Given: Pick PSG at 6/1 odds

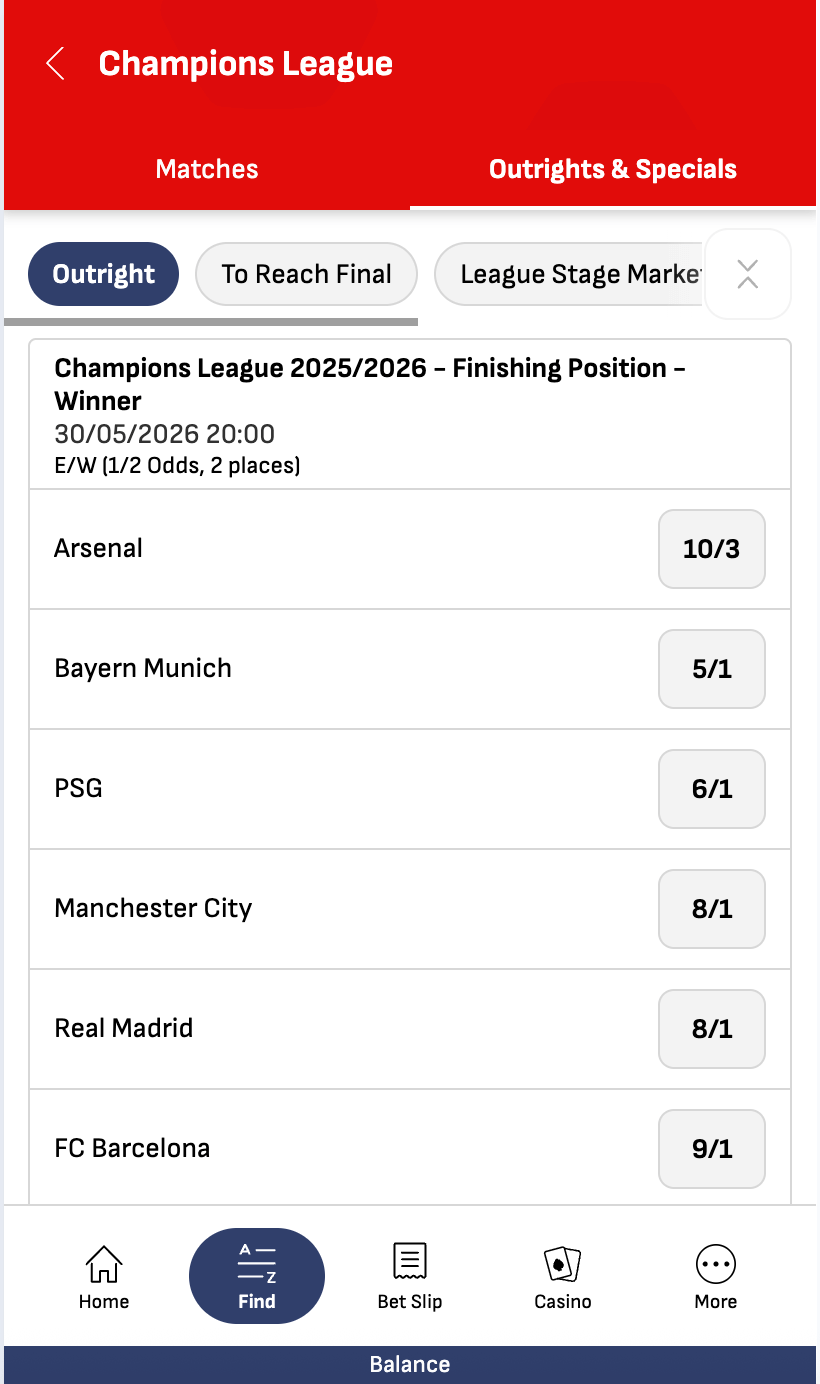Looking at the screenshot, I should click(x=712, y=789).
